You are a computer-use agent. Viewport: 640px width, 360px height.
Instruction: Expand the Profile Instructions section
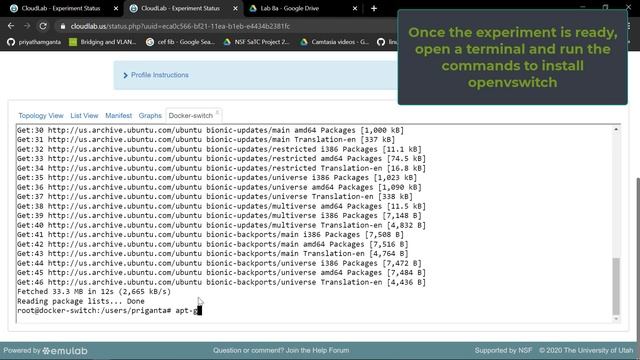[x=156, y=75]
